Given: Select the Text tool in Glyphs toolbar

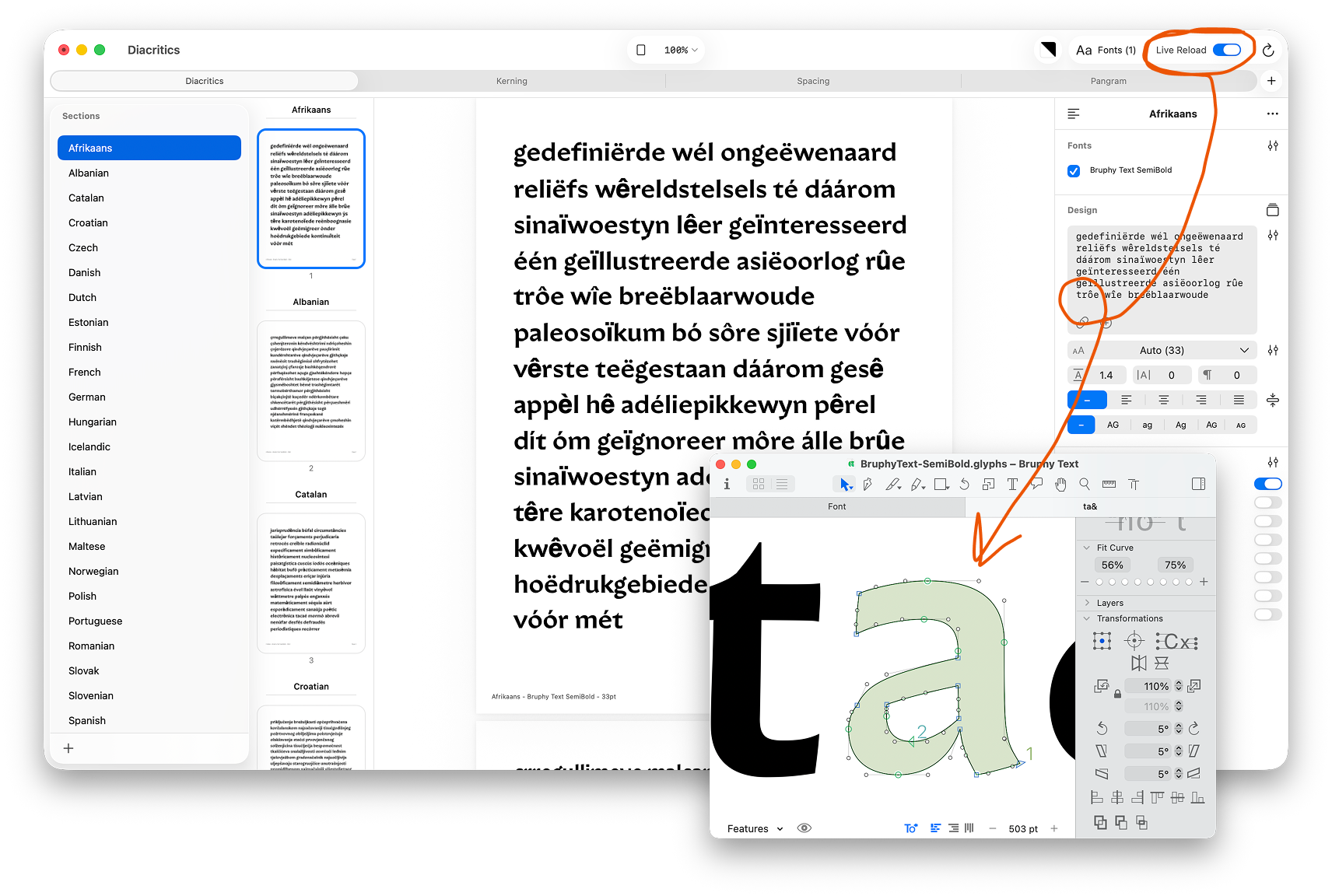Looking at the screenshot, I should [x=1012, y=485].
